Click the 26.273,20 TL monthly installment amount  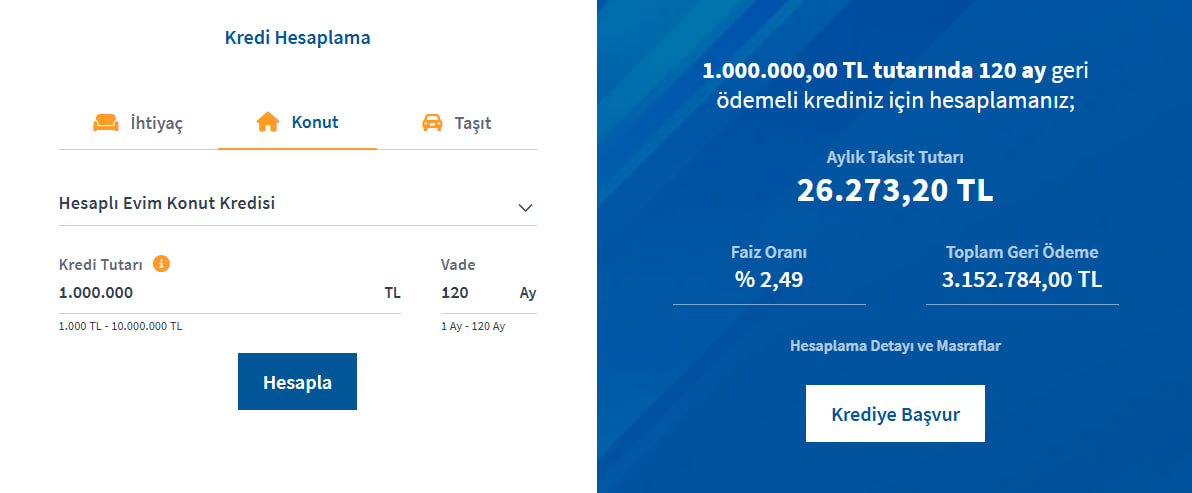pos(895,190)
